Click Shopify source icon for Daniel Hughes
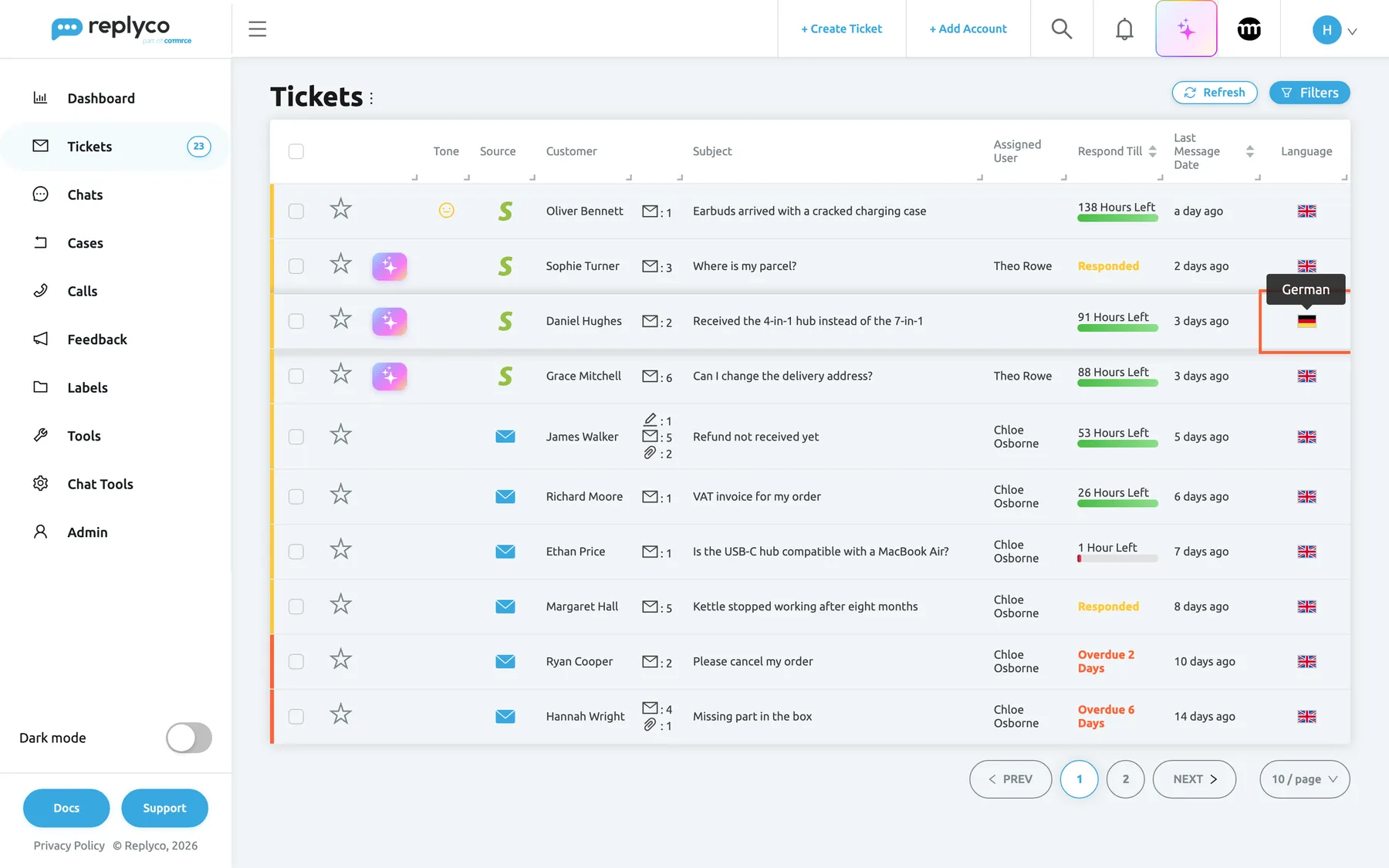 505,321
